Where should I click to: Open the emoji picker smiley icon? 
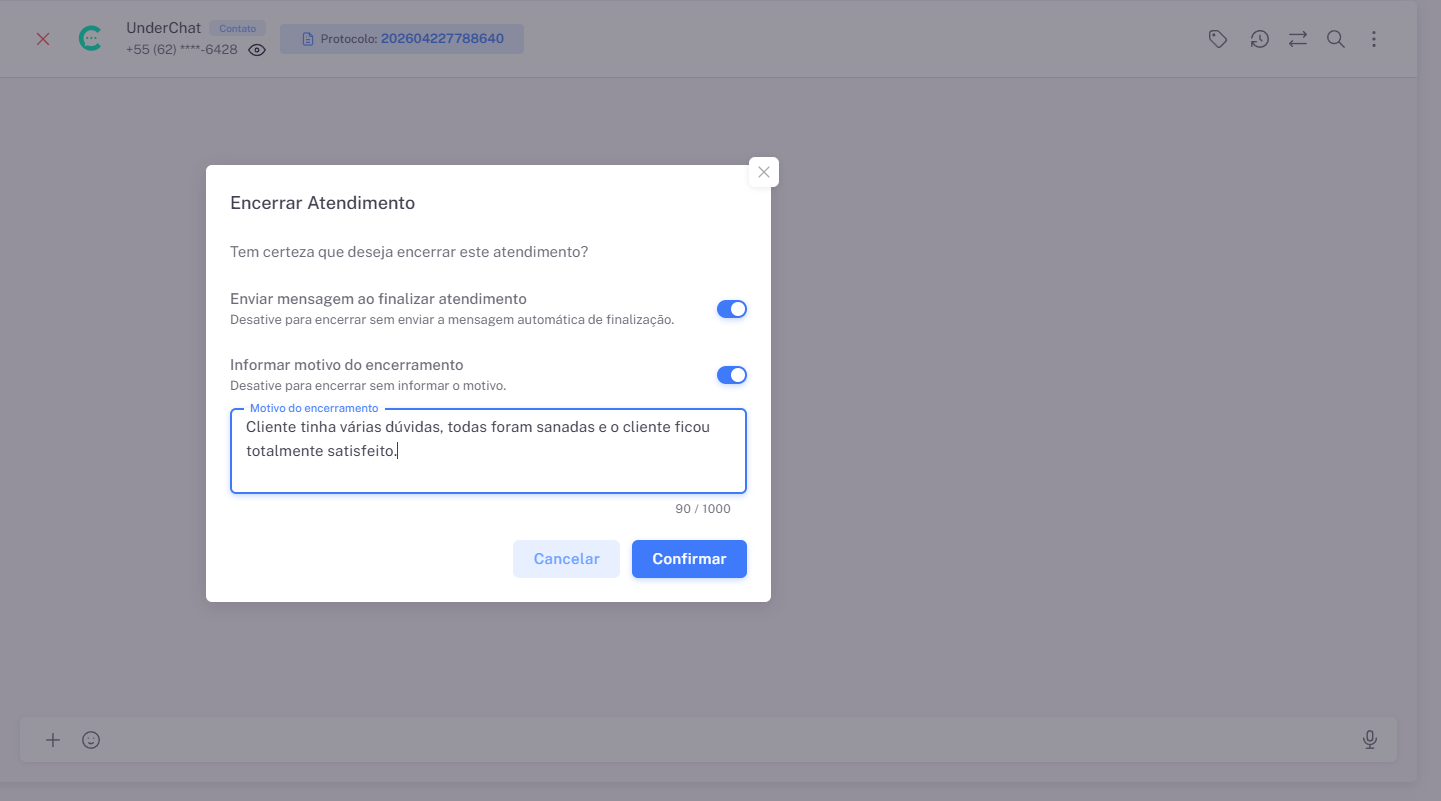point(91,740)
